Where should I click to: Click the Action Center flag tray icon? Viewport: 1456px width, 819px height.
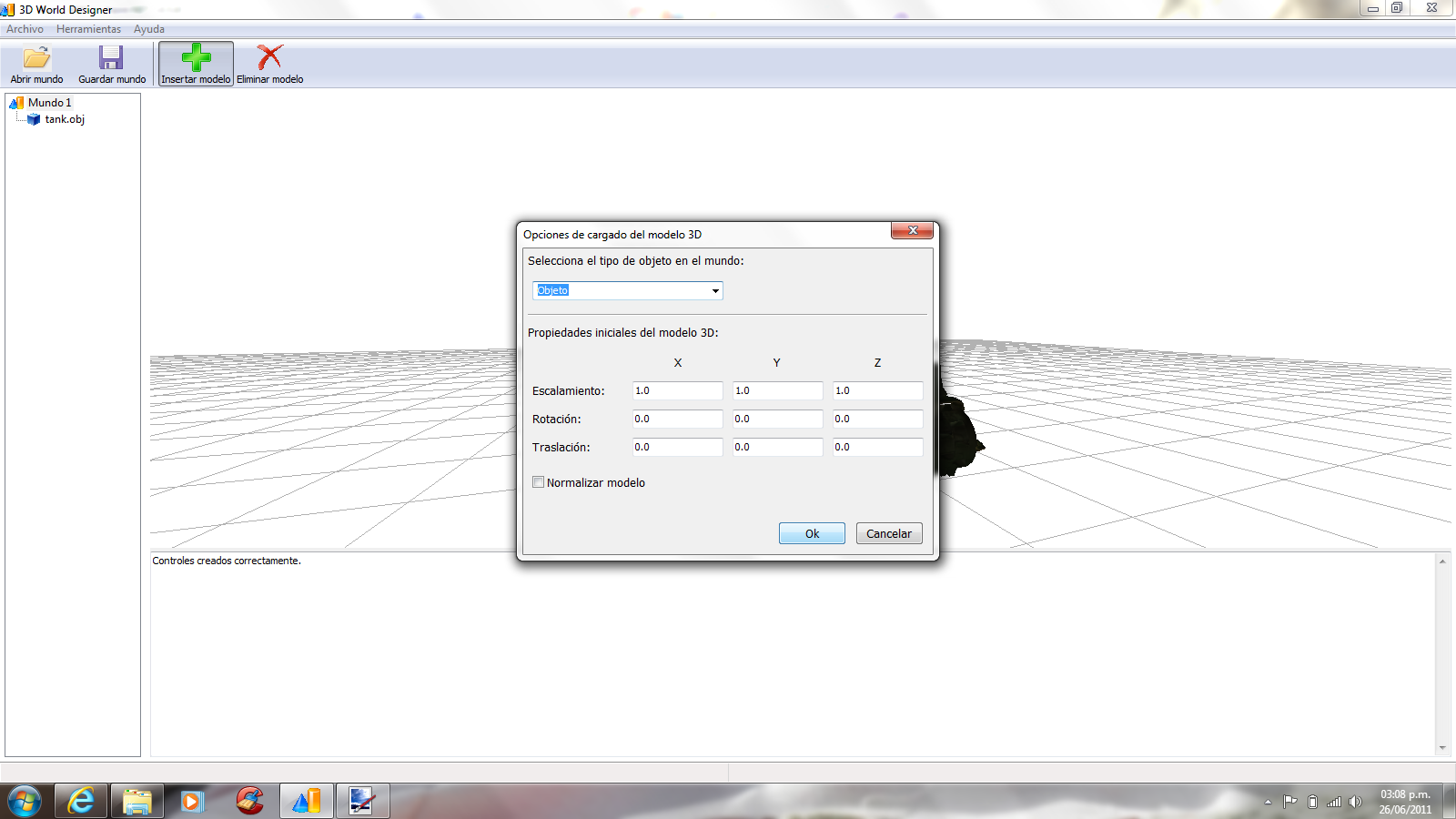pos(1289,802)
